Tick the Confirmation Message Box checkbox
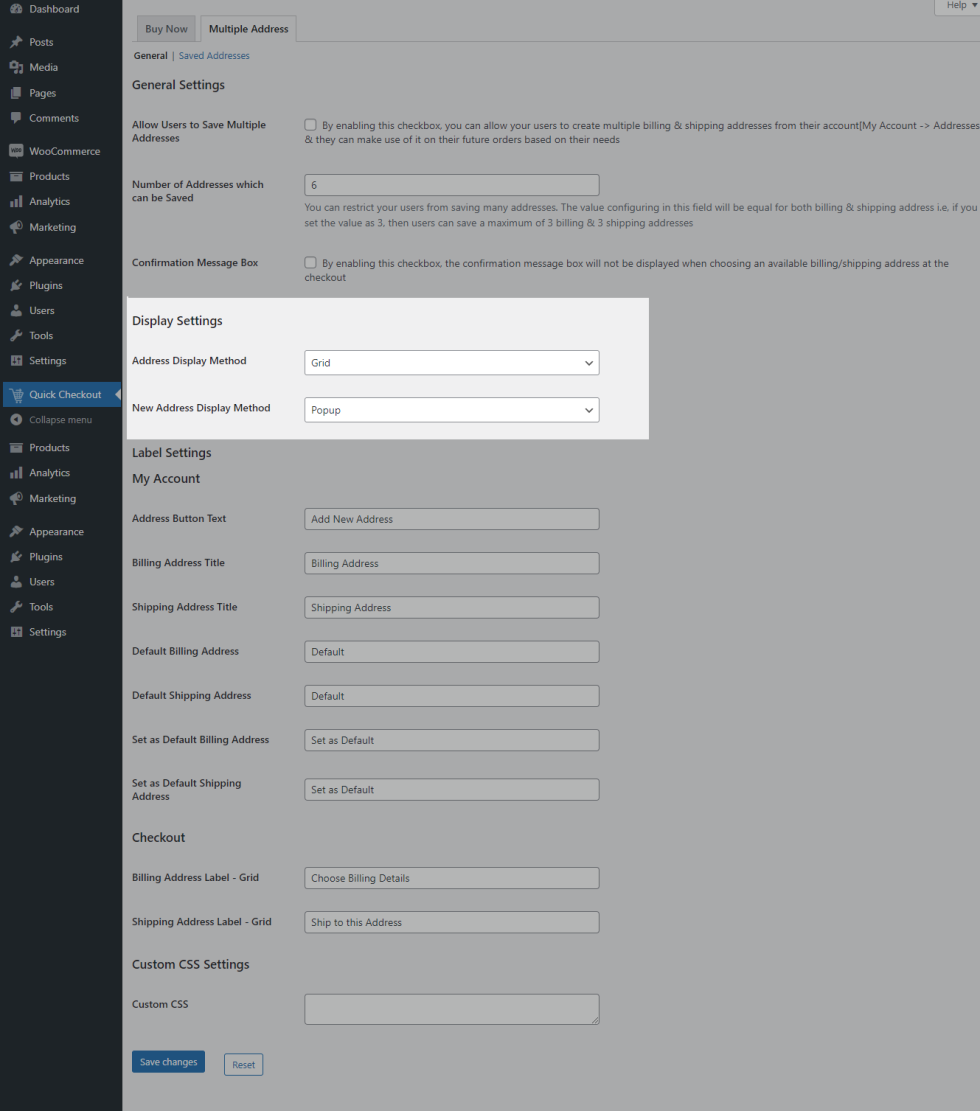The image size is (980, 1111). coord(310,262)
